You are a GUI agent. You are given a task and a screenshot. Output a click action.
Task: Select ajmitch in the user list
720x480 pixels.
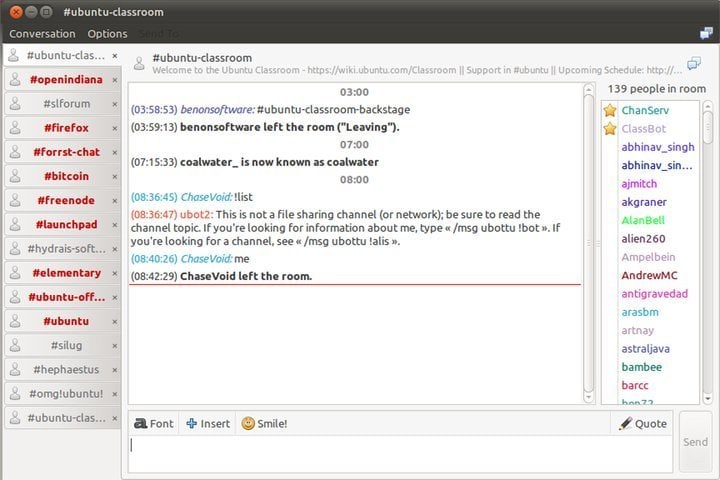point(639,184)
